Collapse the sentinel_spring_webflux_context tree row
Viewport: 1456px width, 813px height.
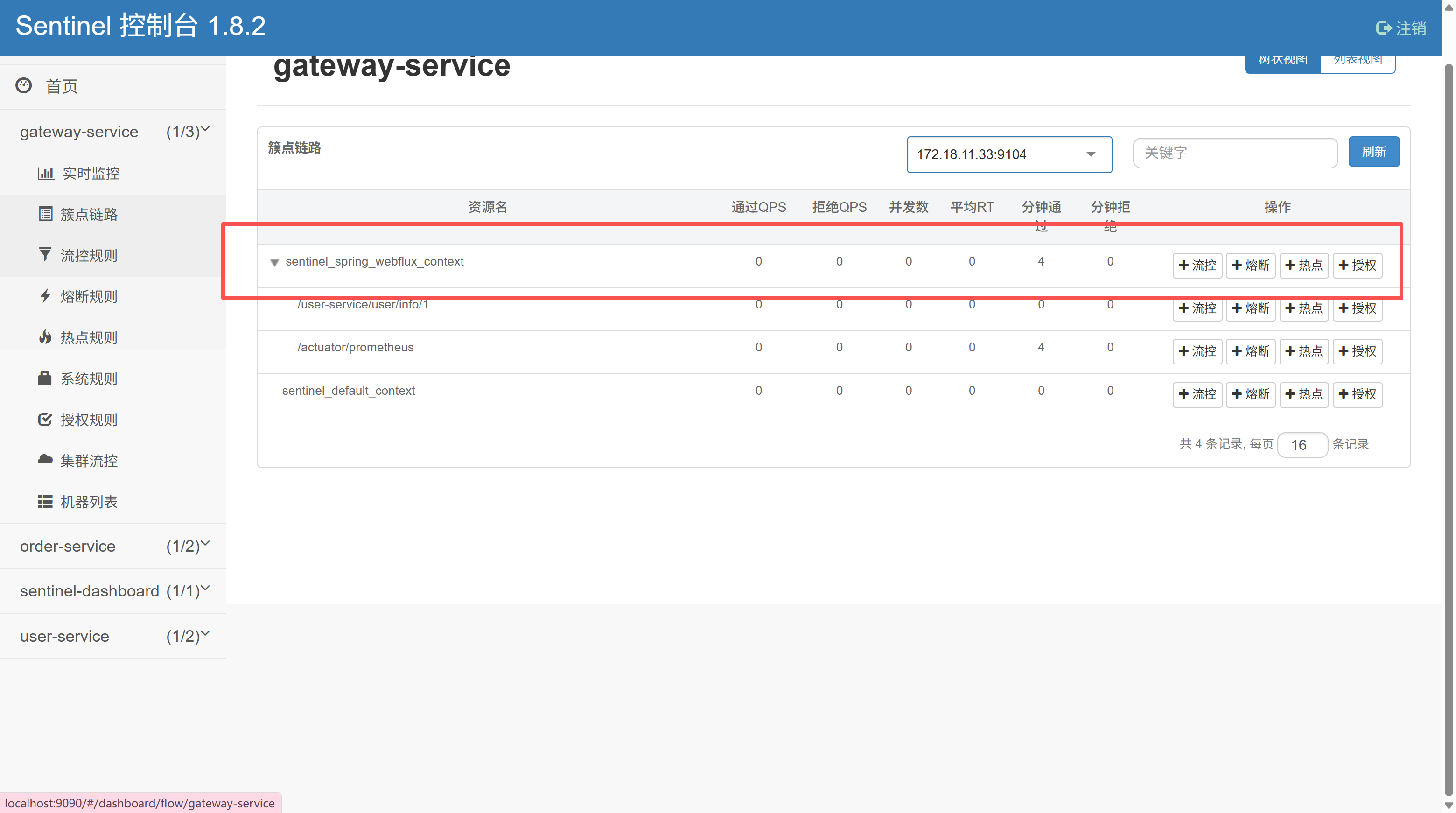(x=274, y=262)
